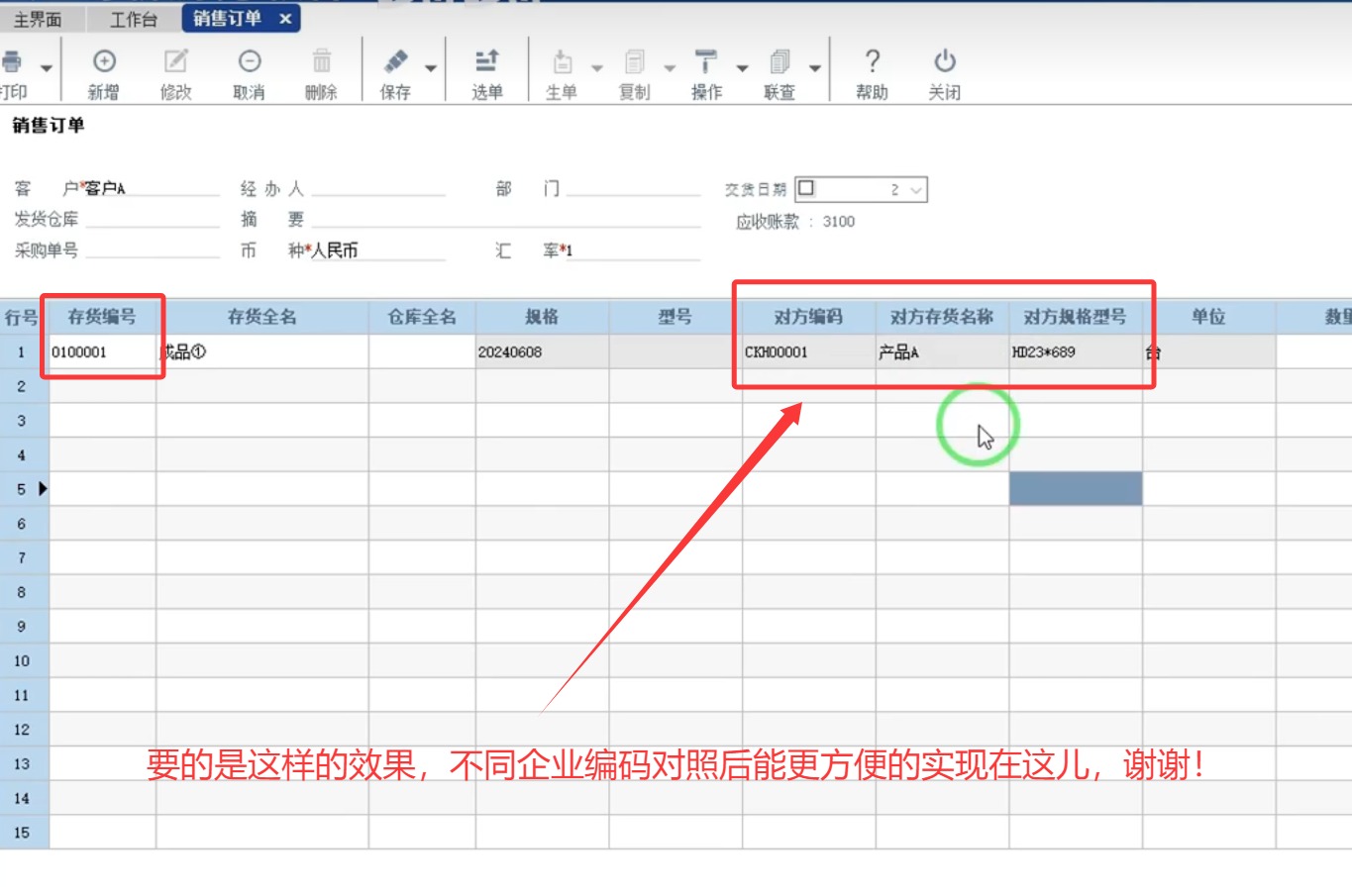Click the 保存 (save) toolbar icon
Screen dimensions: 1352x896
[x=396, y=62]
